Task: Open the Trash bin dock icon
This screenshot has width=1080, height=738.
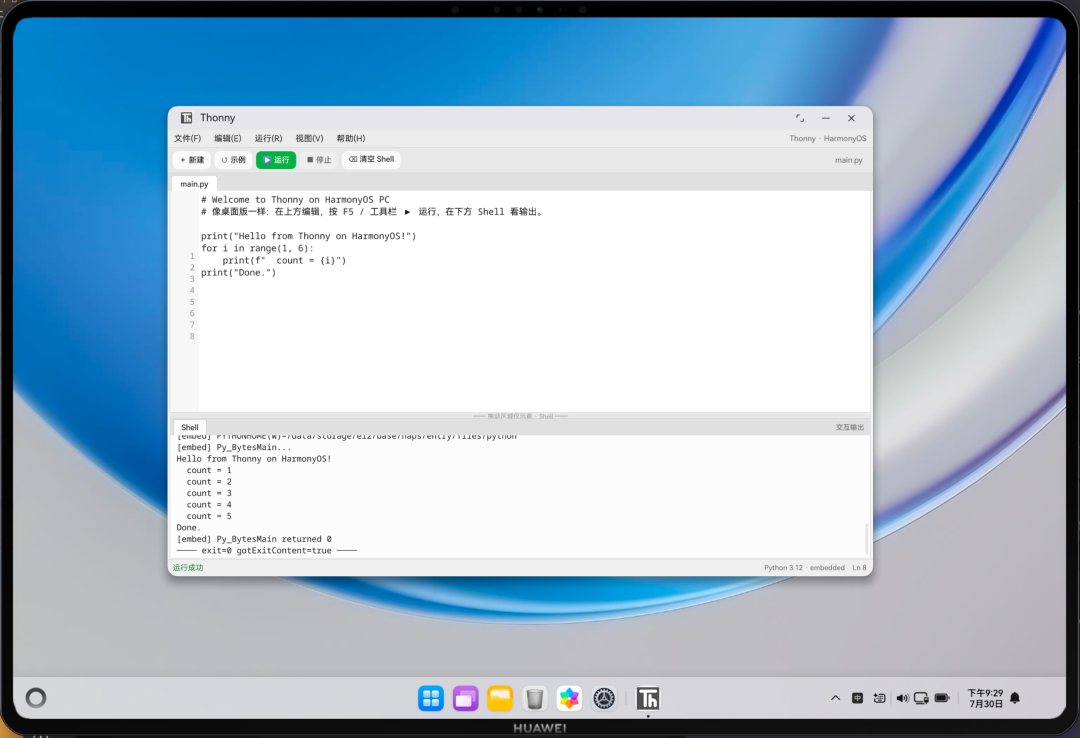Action: [x=534, y=699]
